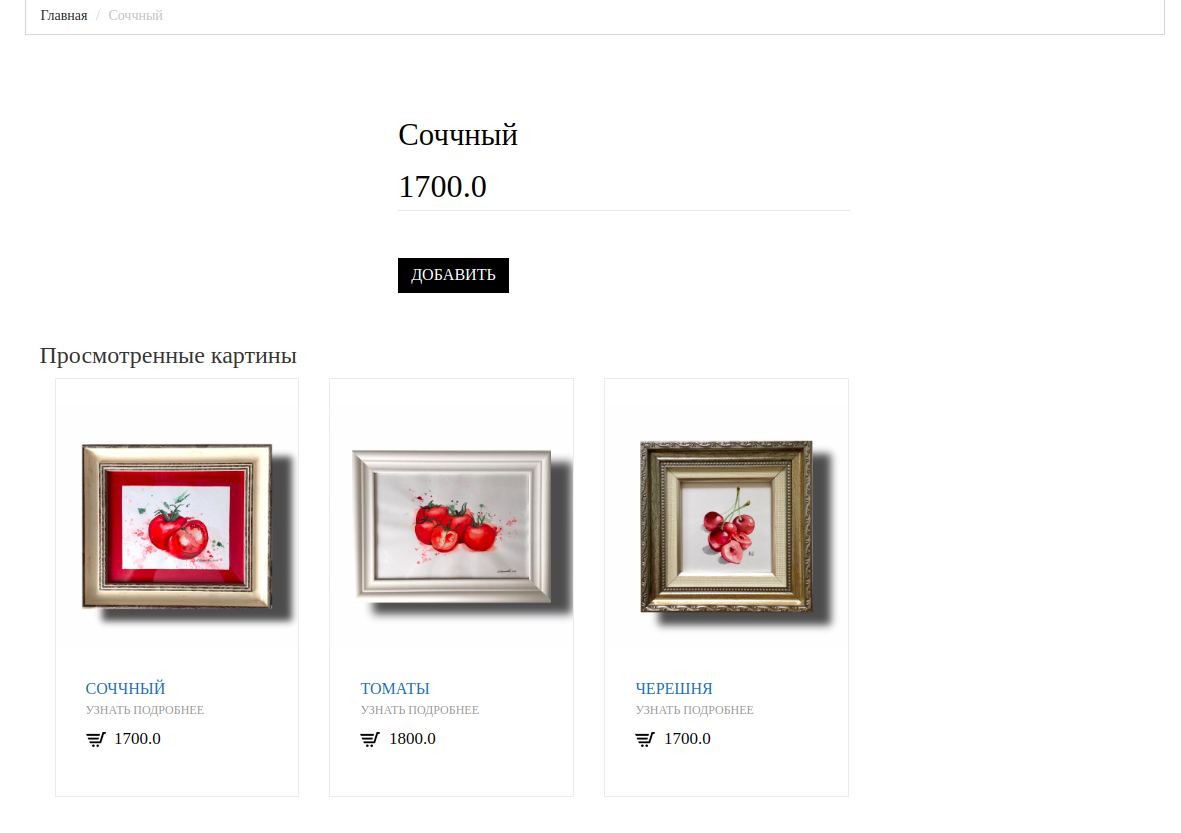1181x833 pixels.
Task: Open red-framed tomato painting thumbnail
Action: [177, 526]
